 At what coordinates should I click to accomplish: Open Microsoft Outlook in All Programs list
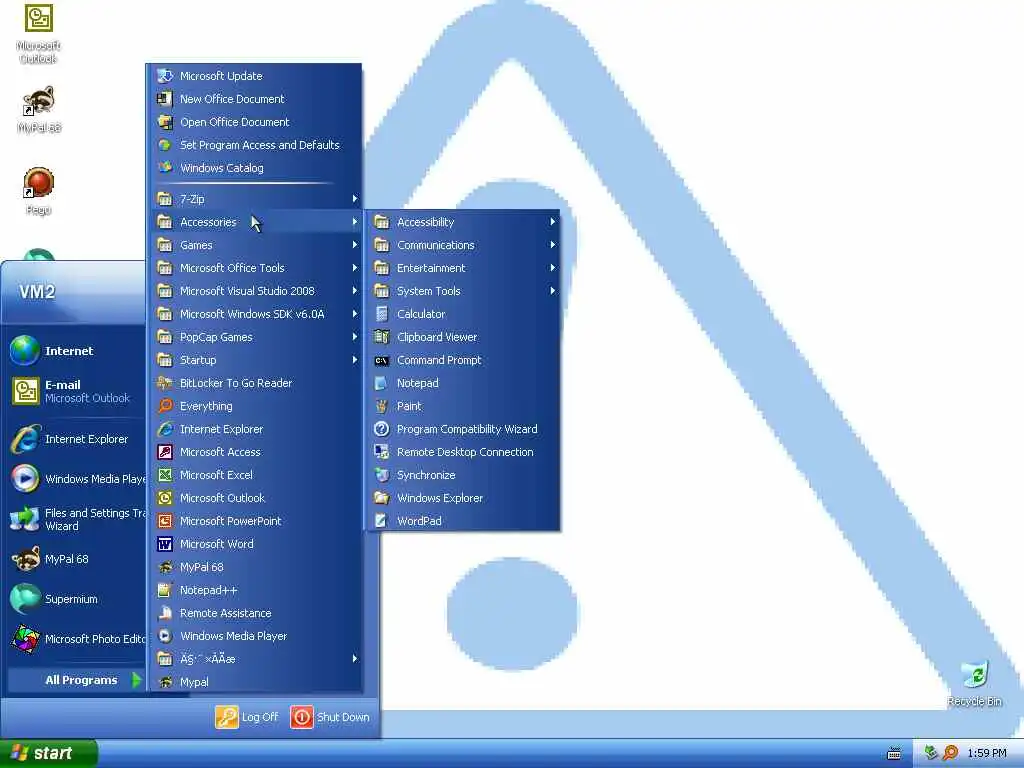pyautogui.click(x=255, y=498)
